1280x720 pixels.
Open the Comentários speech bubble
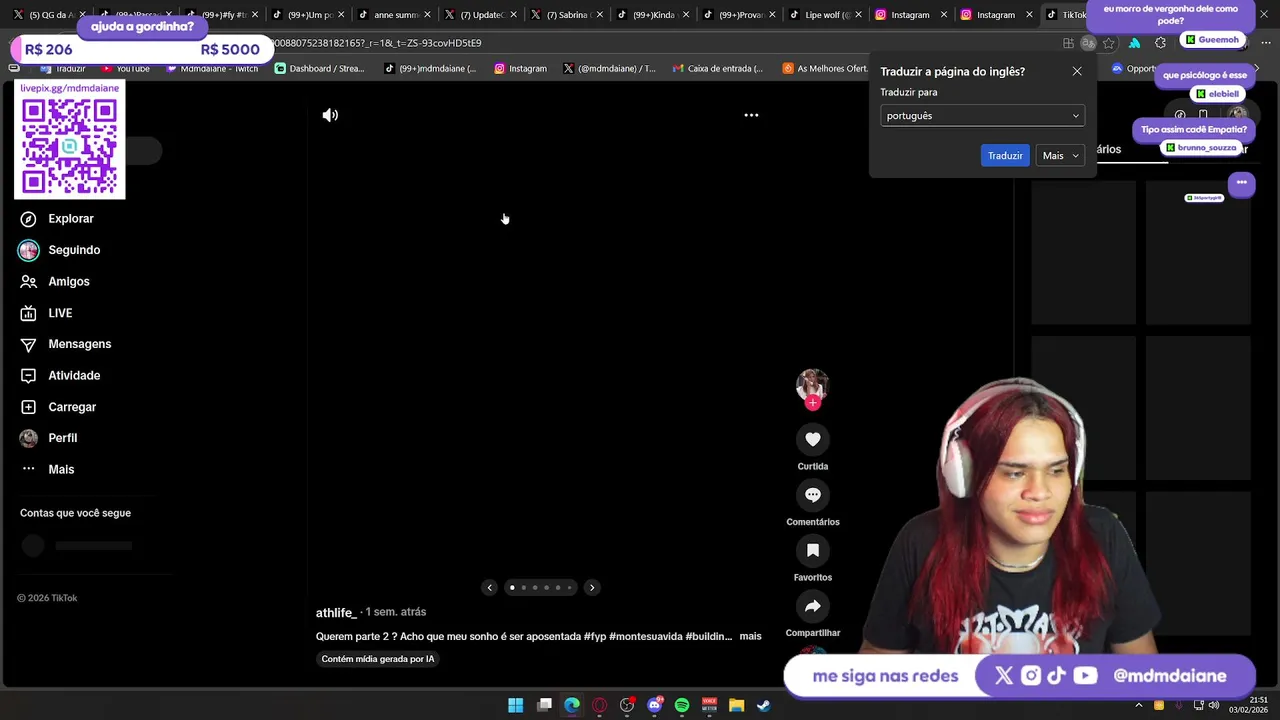pyautogui.click(x=813, y=495)
